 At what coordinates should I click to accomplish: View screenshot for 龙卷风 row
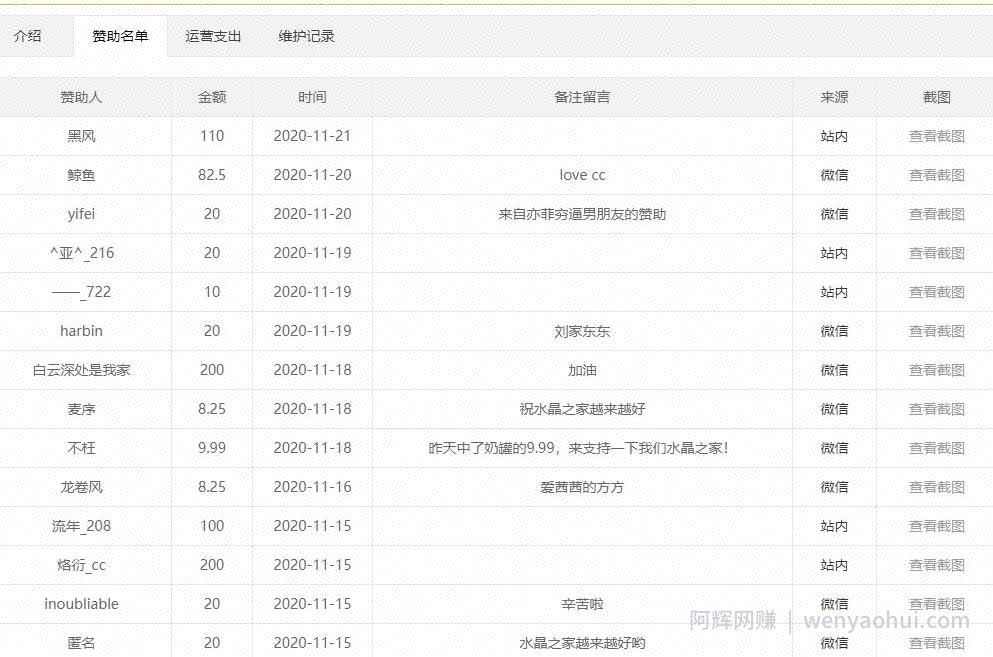point(937,487)
